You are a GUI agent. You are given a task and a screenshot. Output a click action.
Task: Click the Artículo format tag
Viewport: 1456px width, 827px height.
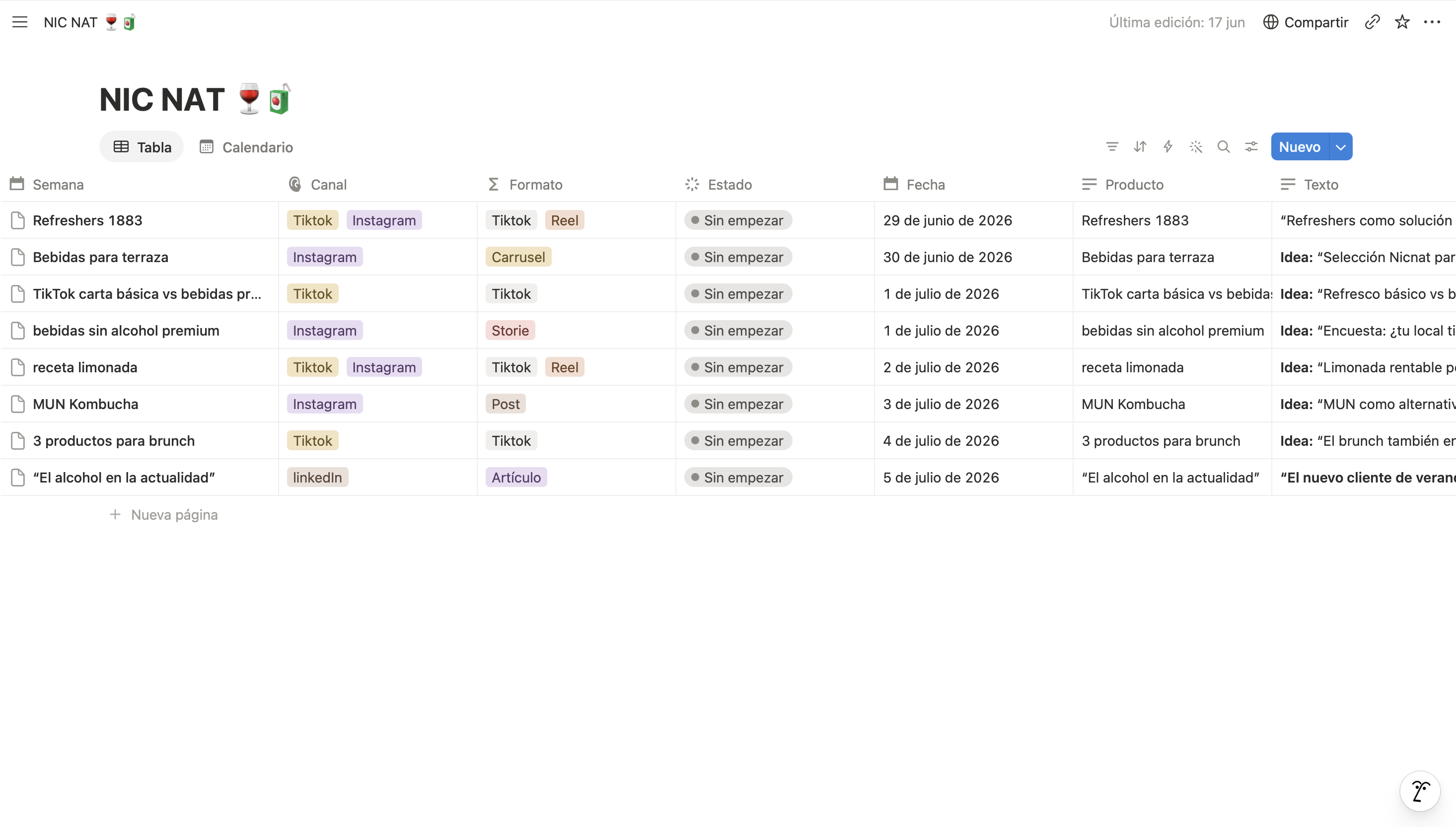tap(516, 478)
